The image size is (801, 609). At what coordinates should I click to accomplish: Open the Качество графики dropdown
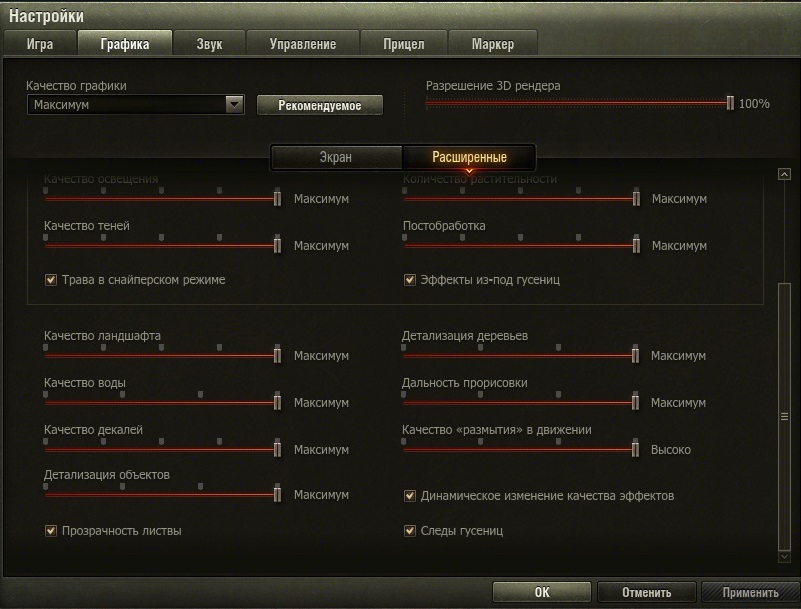135,105
